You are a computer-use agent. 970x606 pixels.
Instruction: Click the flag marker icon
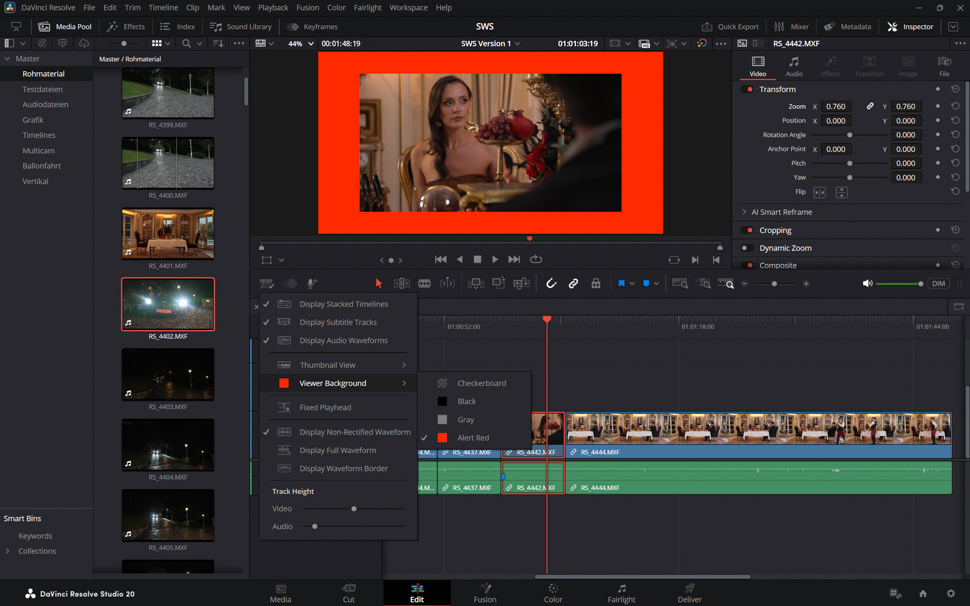tap(621, 284)
